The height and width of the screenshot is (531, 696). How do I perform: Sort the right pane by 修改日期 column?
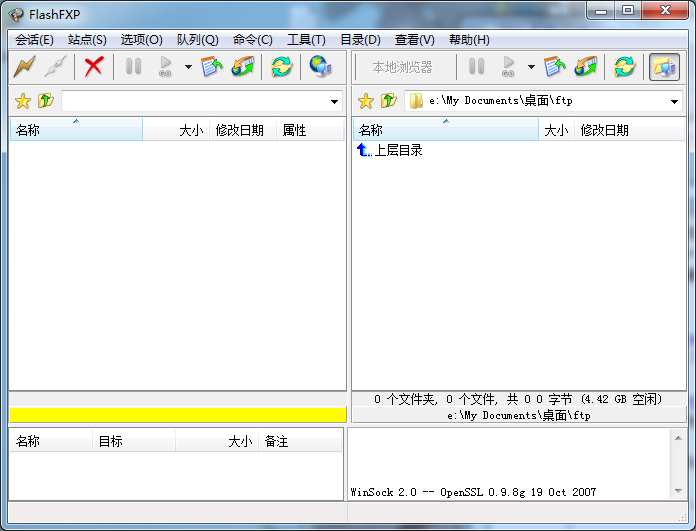click(604, 130)
